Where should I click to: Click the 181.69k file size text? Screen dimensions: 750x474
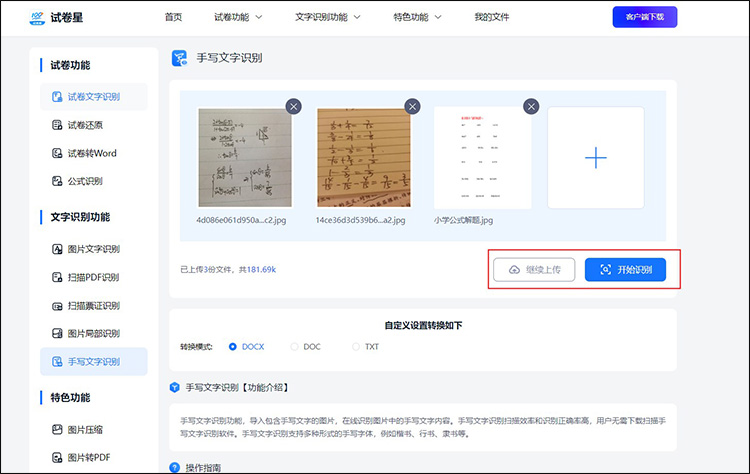pos(261,270)
